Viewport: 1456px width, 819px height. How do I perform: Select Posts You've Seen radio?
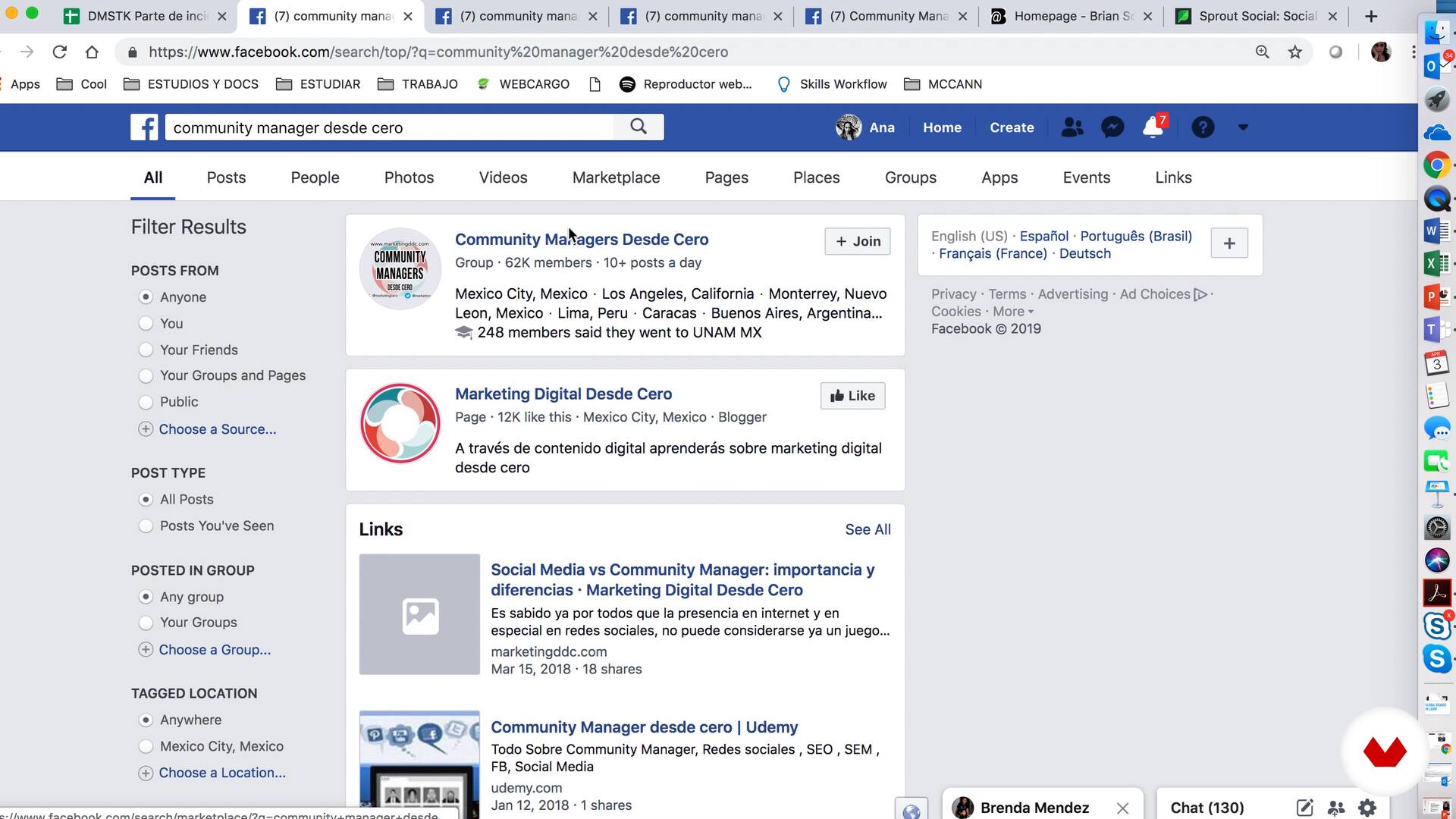[x=146, y=526]
